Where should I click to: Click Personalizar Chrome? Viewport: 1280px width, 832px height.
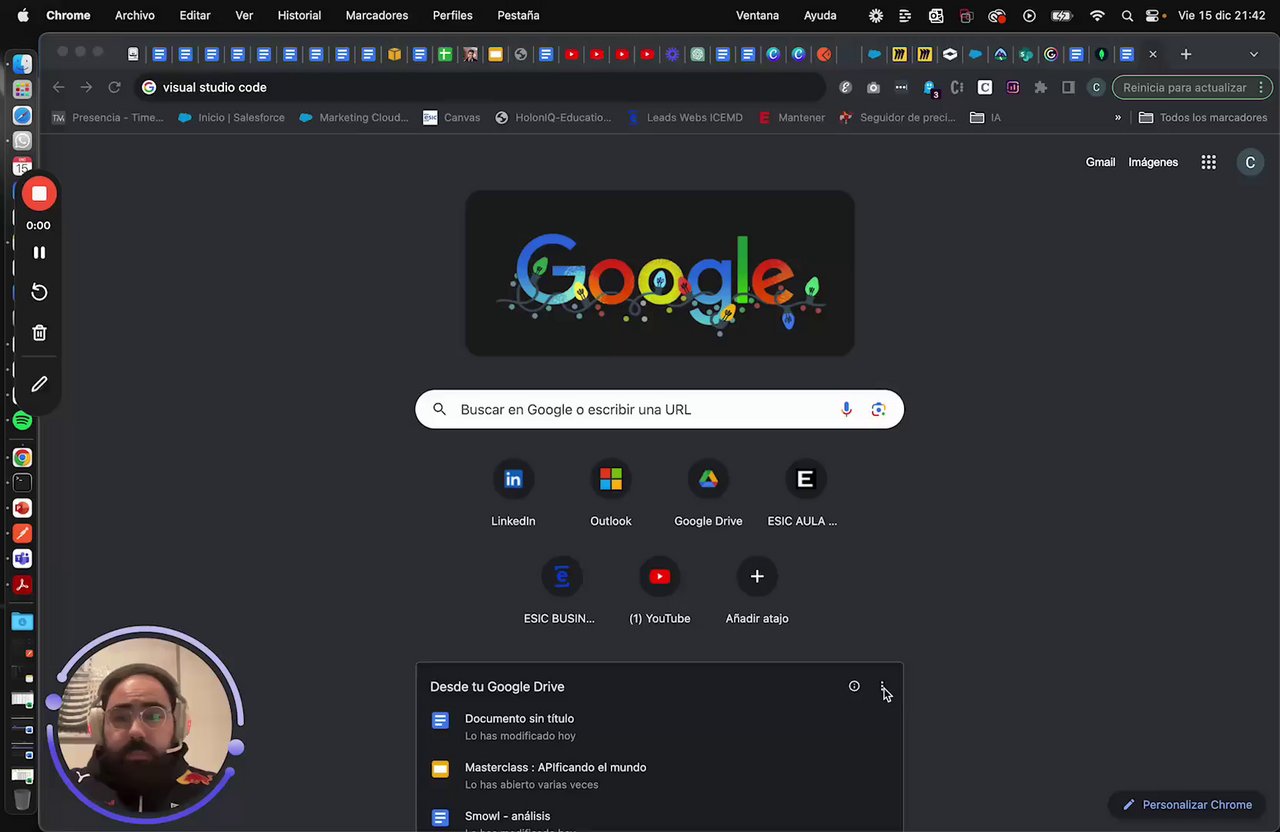(1187, 805)
